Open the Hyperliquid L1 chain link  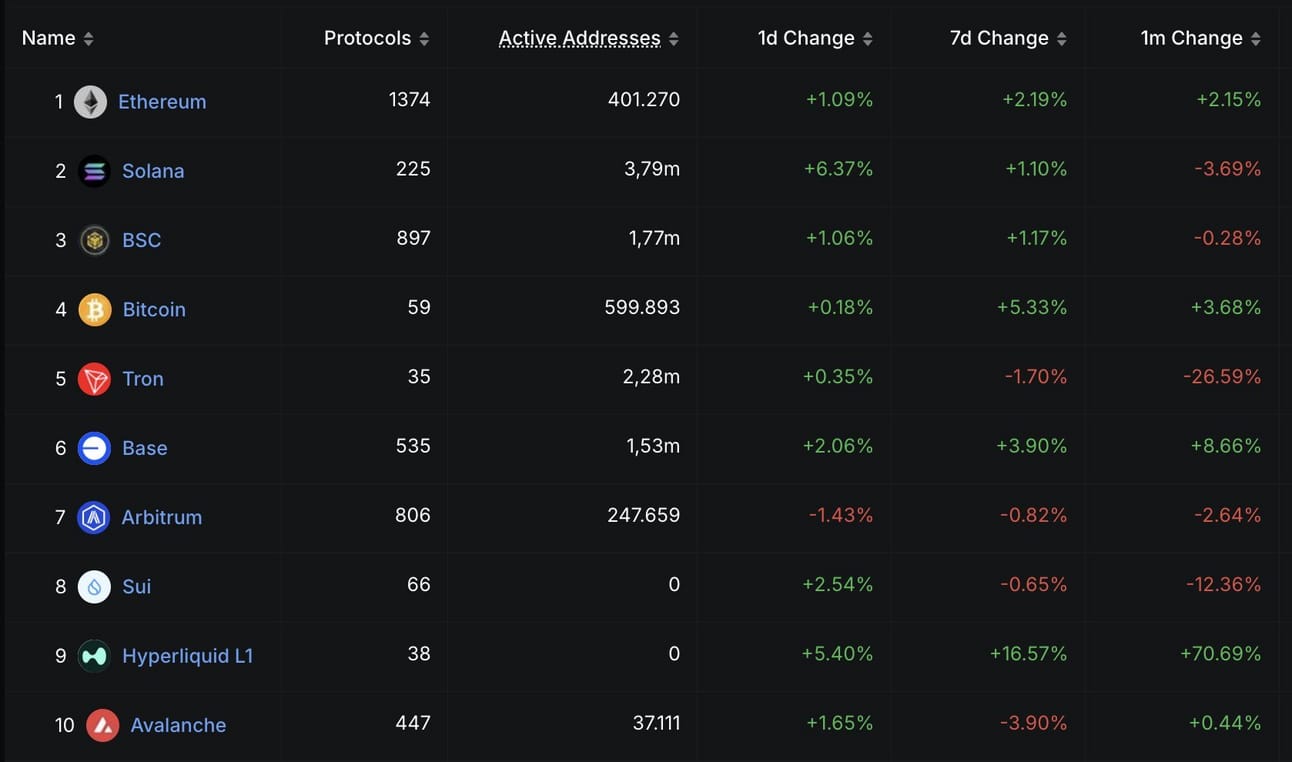(x=187, y=656)
